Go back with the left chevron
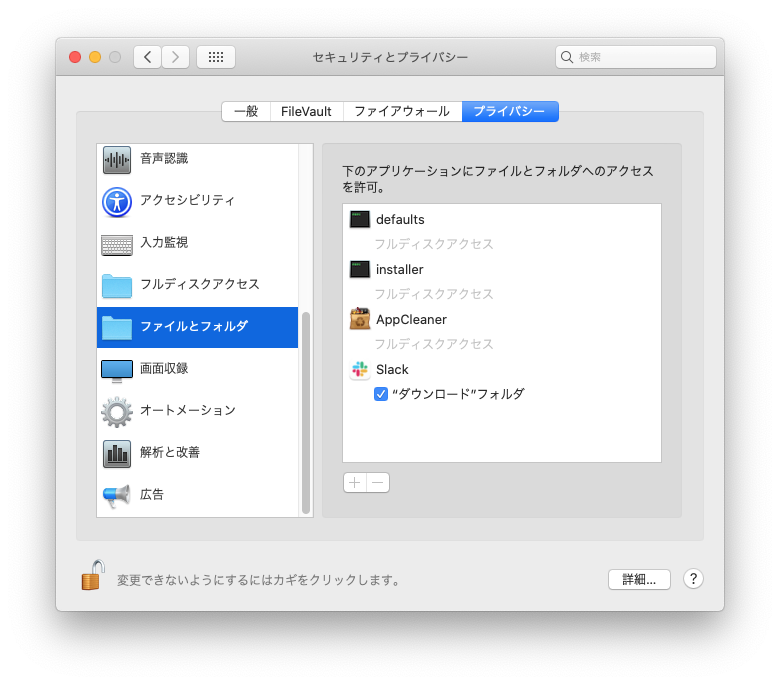This screenshot has width=780, height=685. click(x=147, y=57)
